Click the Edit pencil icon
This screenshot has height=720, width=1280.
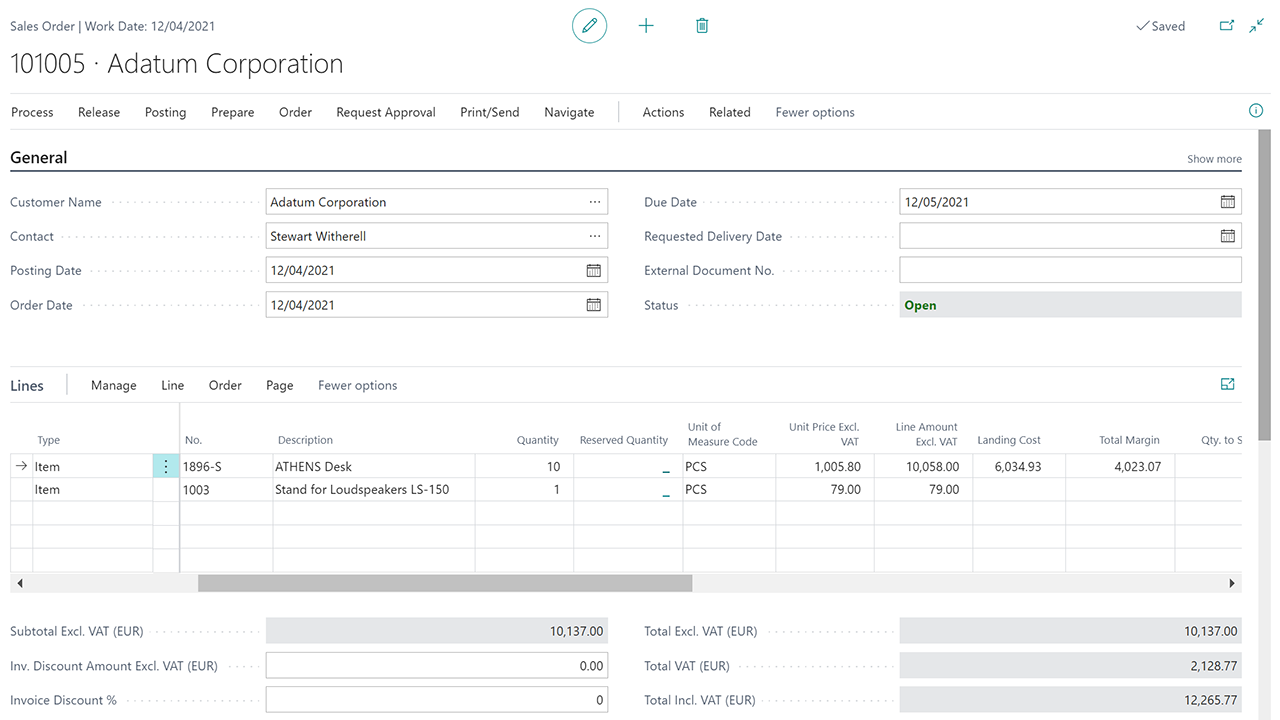pyautogui.click(x=589, y=26)
